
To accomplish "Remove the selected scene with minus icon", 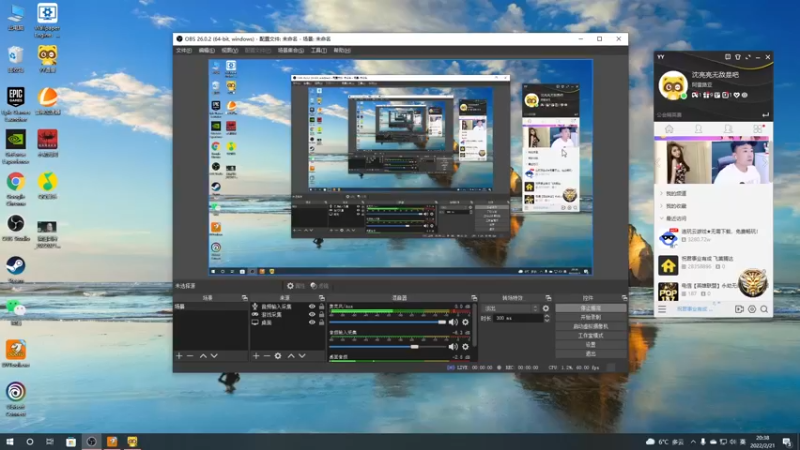I will pyautogui.click(x=190, y=356).
